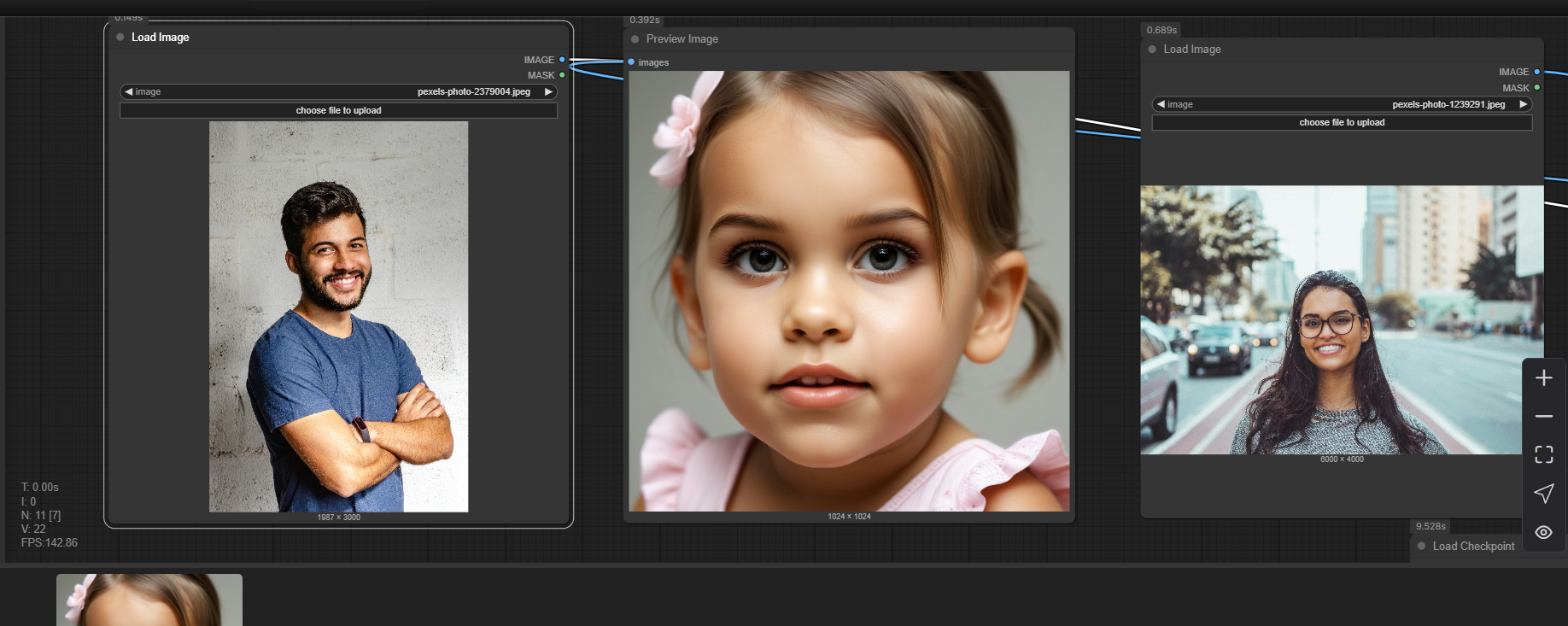
Task: Open the pexels-photo-2379004.jpeg image dropdown
Action: [338, 91]
